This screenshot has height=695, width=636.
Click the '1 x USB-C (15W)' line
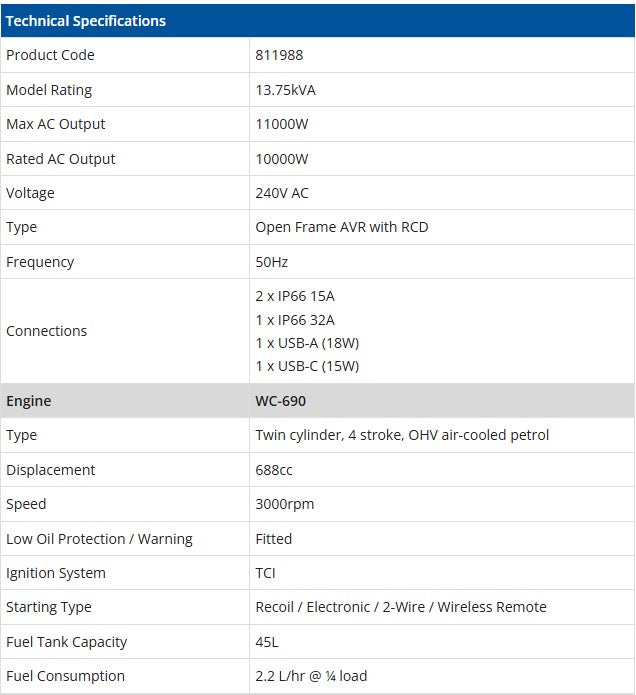click(307, 366)
